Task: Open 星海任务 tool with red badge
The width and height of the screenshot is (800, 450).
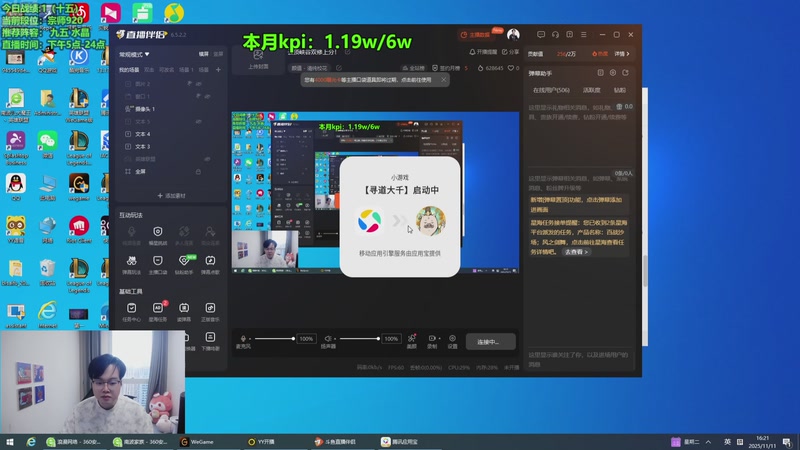Action: [158, 308]
